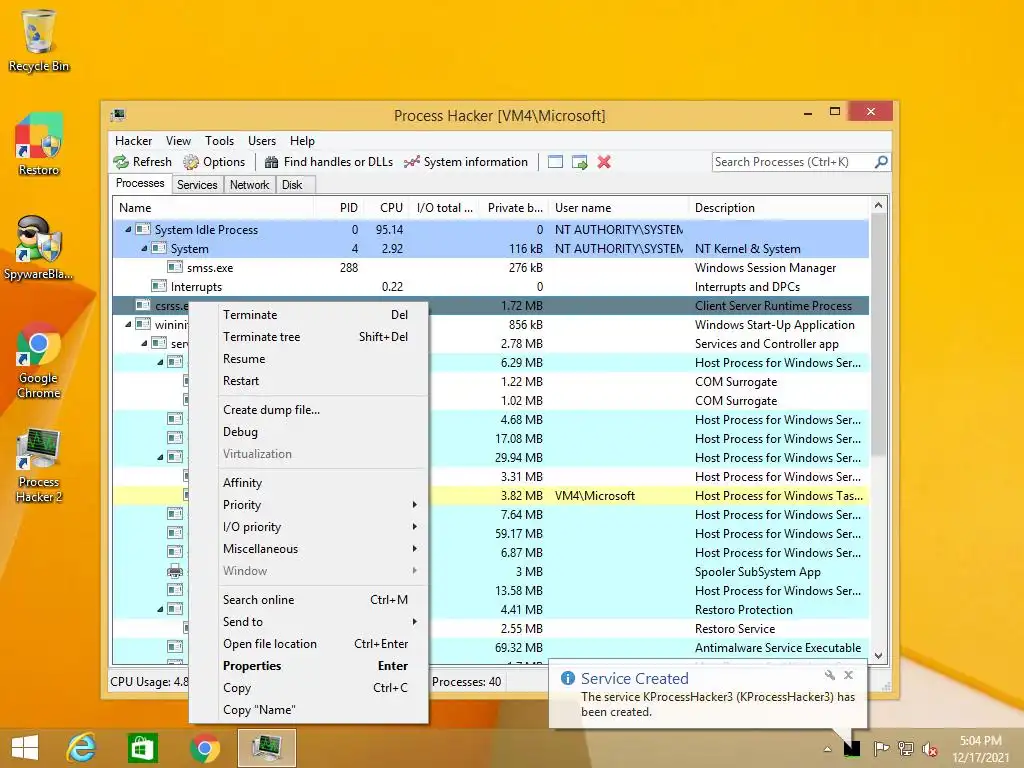Switch to the Services tab

197,185
